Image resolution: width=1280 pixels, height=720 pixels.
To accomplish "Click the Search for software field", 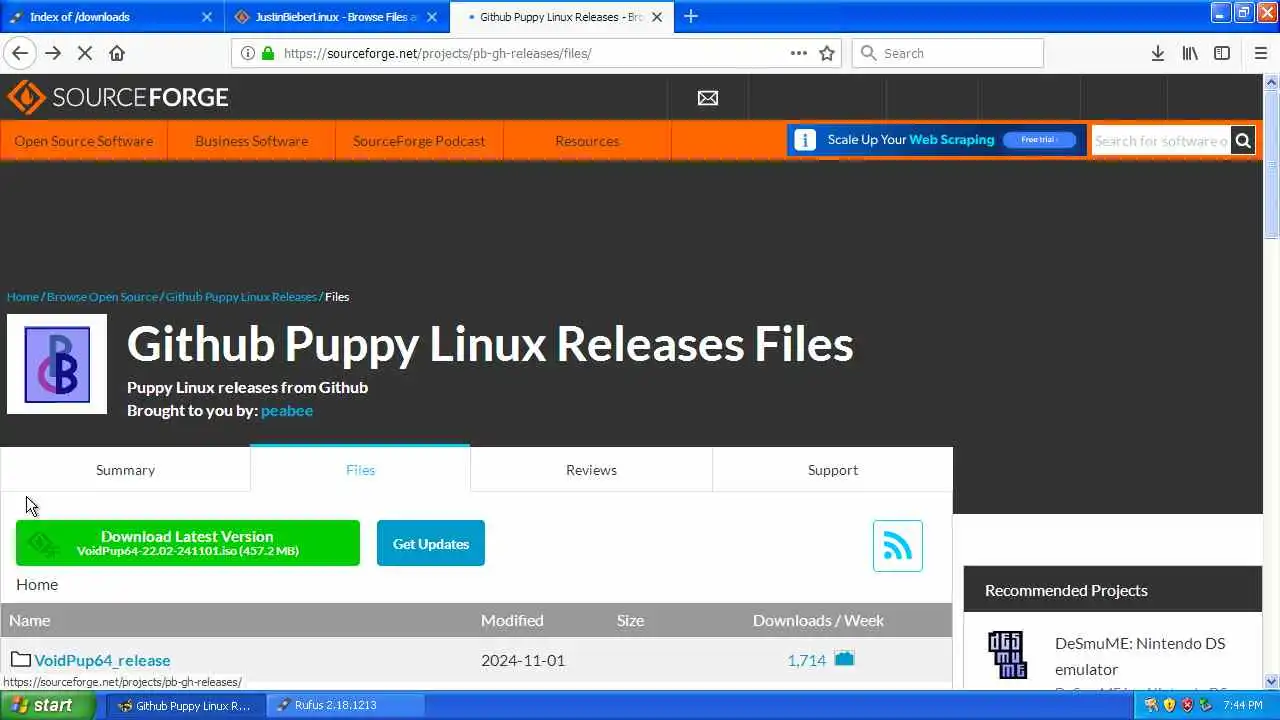I will pos(1161,141).
